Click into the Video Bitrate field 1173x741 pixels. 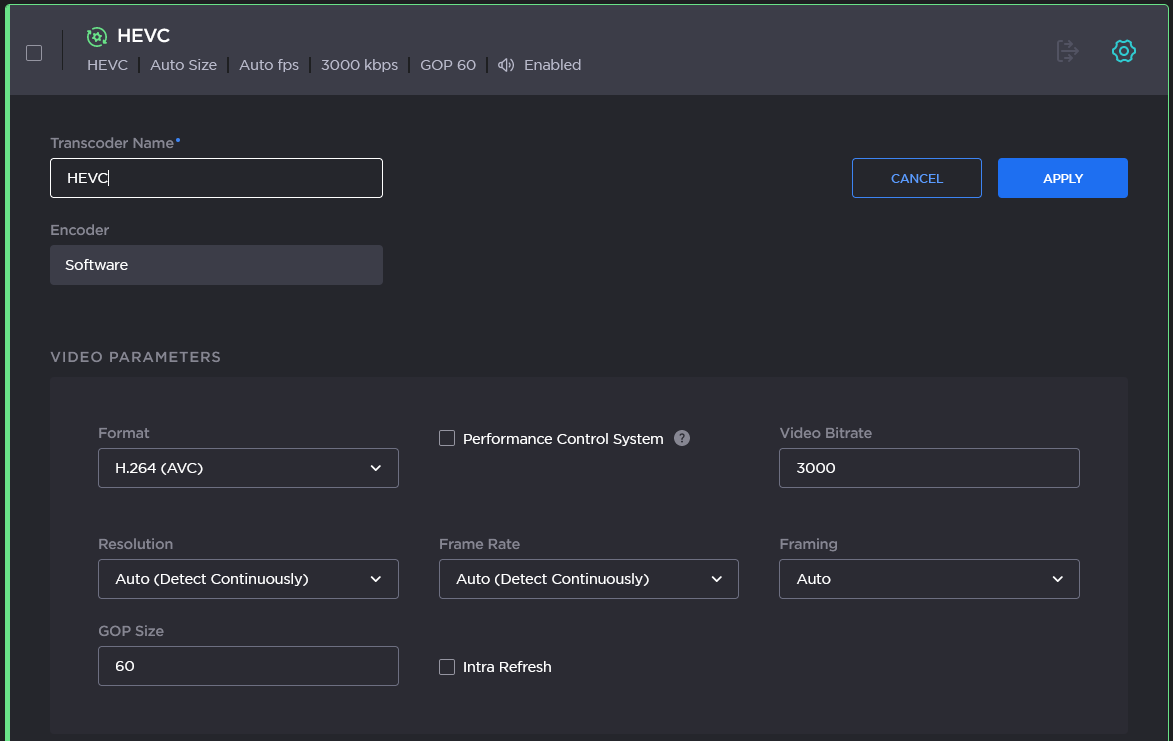point(928,468)
